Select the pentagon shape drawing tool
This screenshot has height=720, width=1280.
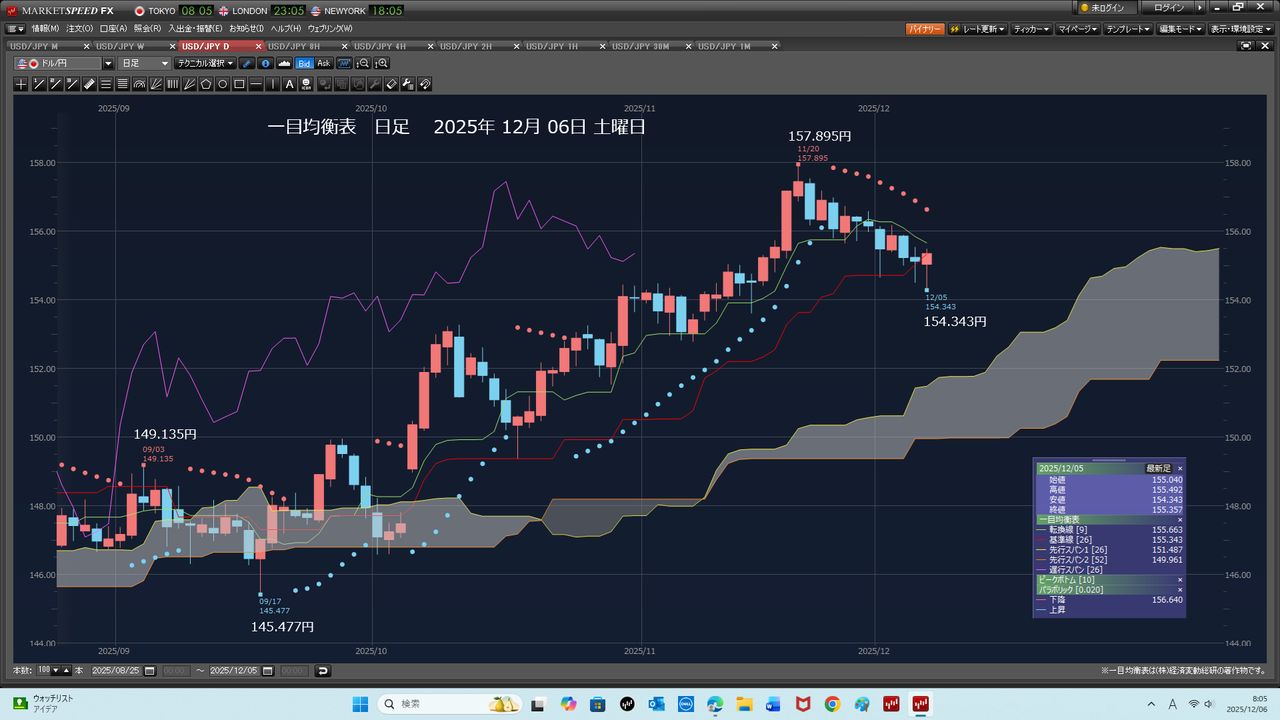206,84
